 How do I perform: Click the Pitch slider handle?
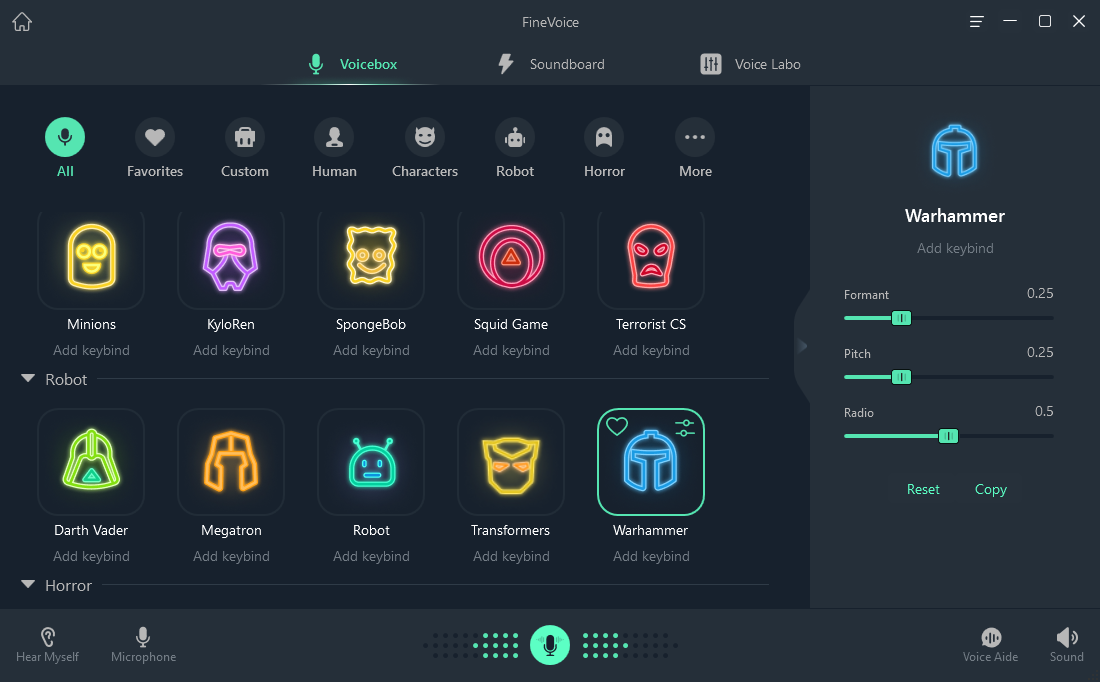[x=901, y=377]
